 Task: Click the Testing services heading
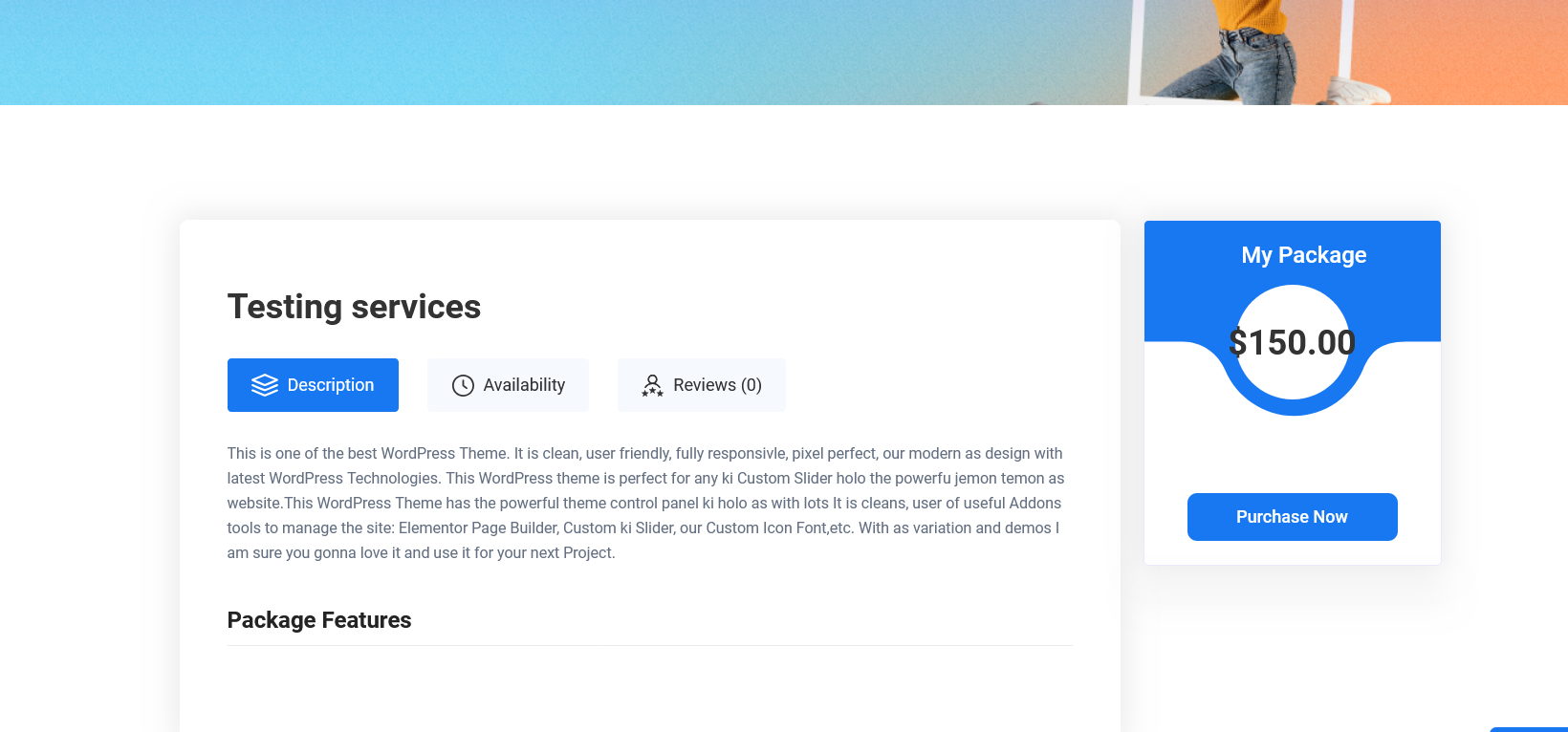coord(354,307)
